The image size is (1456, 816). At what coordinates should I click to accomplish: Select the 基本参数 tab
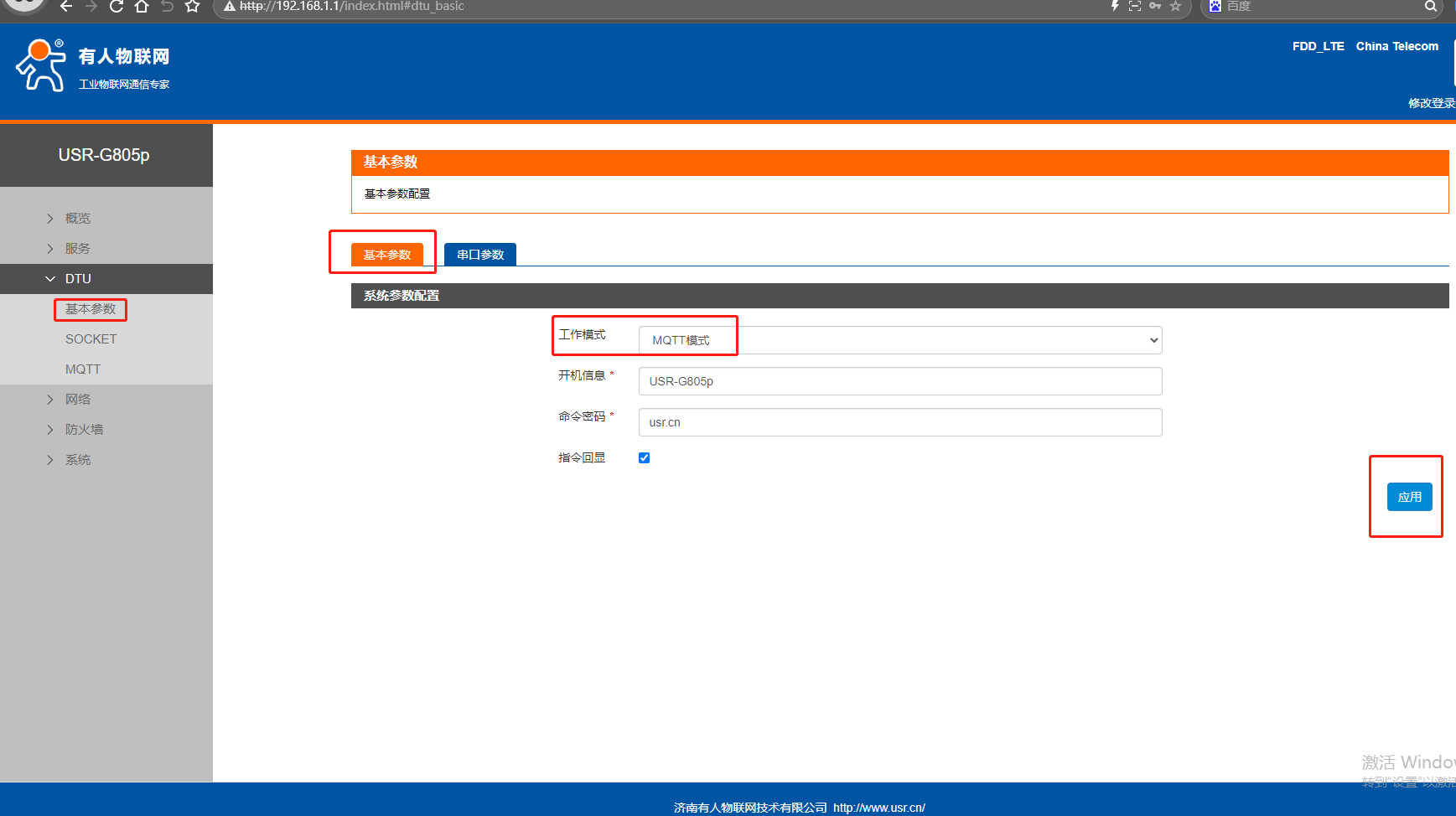pos(387,255)
